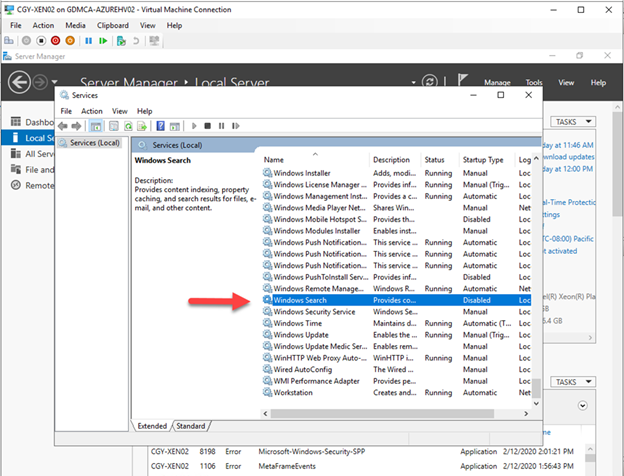This screenshot has width=624, height=476.
Task: Expand the circled chevron under lower TASKS
Action: [x=582, y=406]
